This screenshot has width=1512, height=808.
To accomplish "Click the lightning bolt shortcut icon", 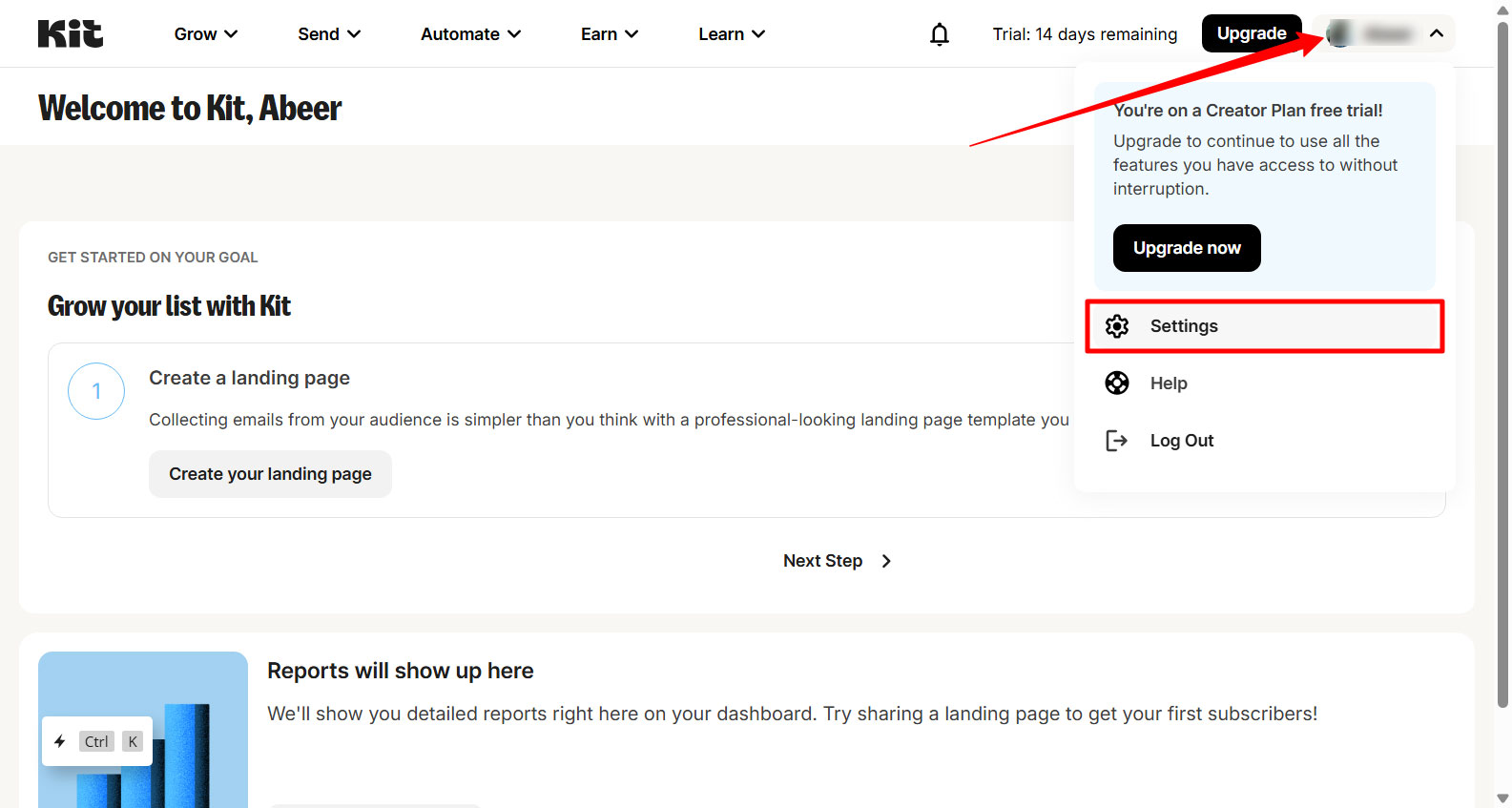I will 60,741.
